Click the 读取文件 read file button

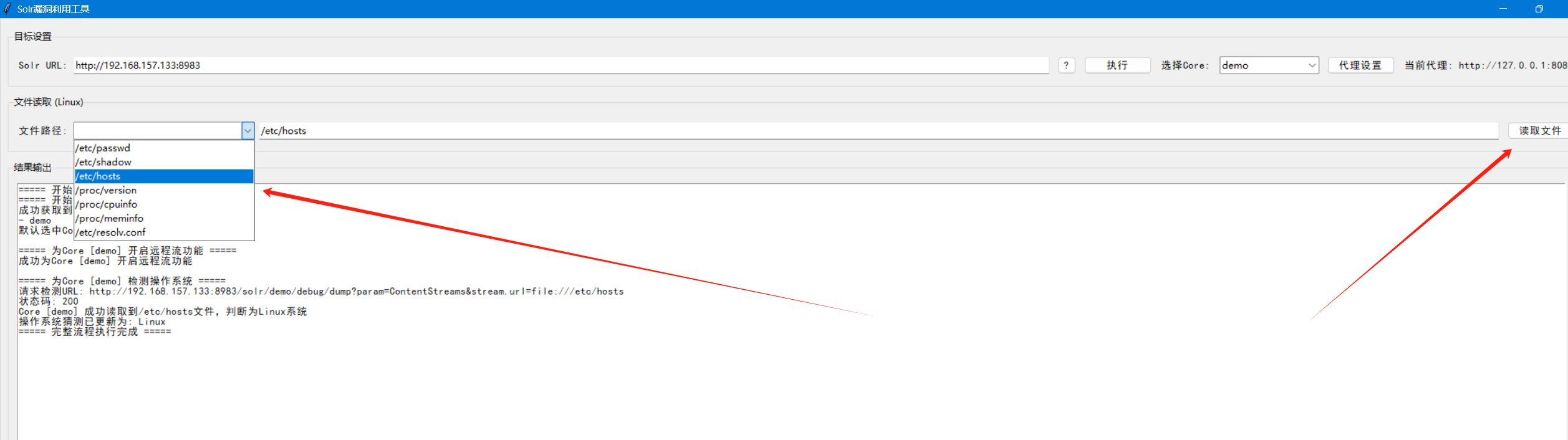pos(1539,131)
